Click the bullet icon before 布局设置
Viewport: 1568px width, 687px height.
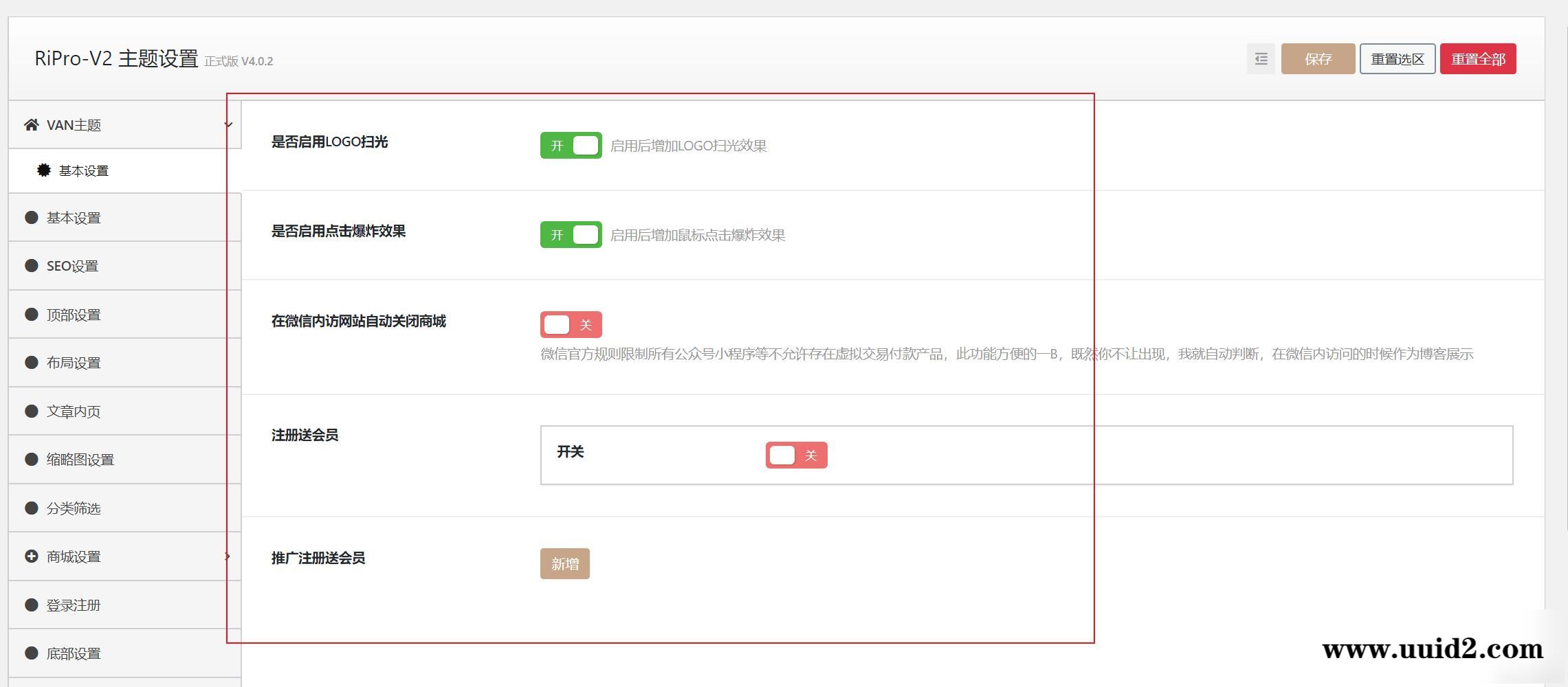(30, 362)
